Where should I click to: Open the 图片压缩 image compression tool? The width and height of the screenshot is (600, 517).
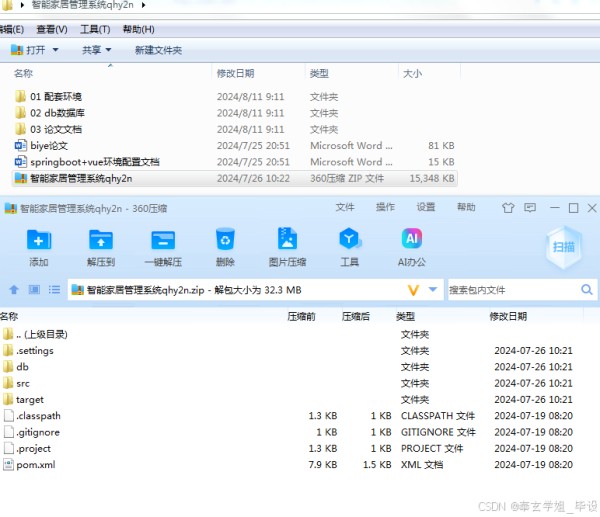tap(287, 239)
